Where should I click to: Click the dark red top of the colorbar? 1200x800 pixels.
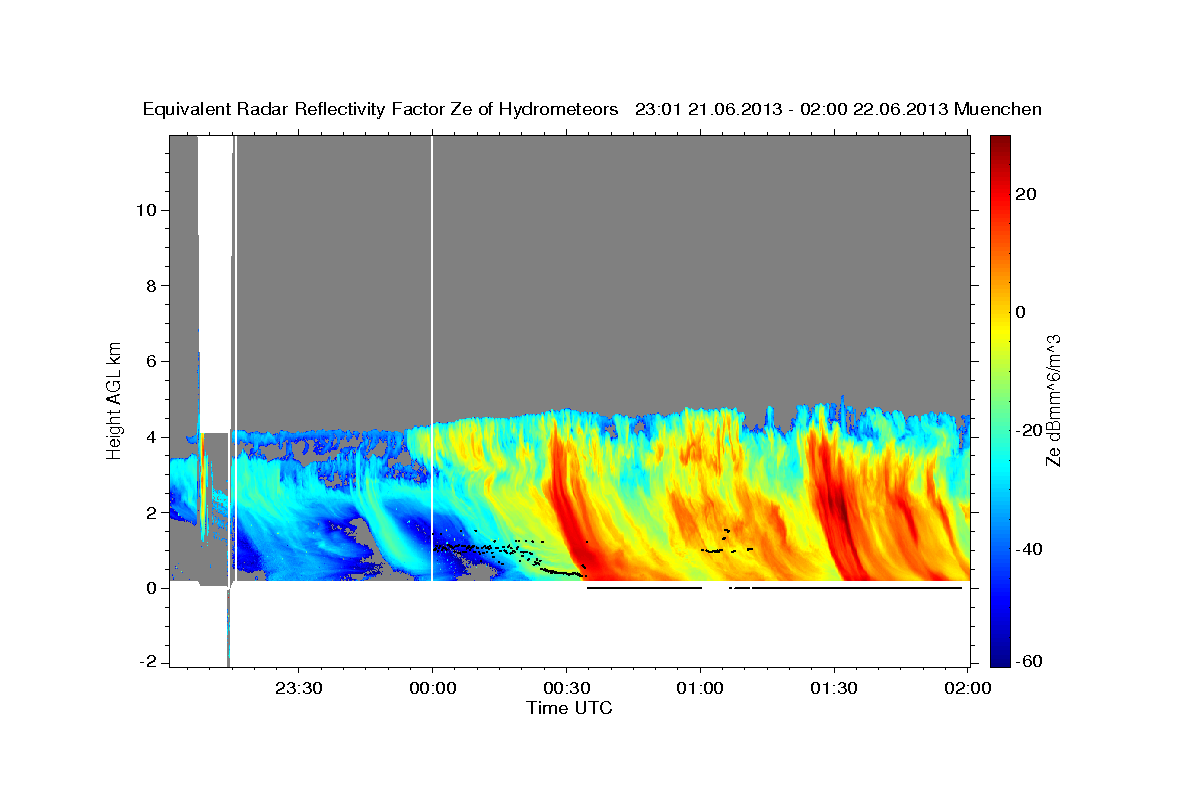coord(999,147)
